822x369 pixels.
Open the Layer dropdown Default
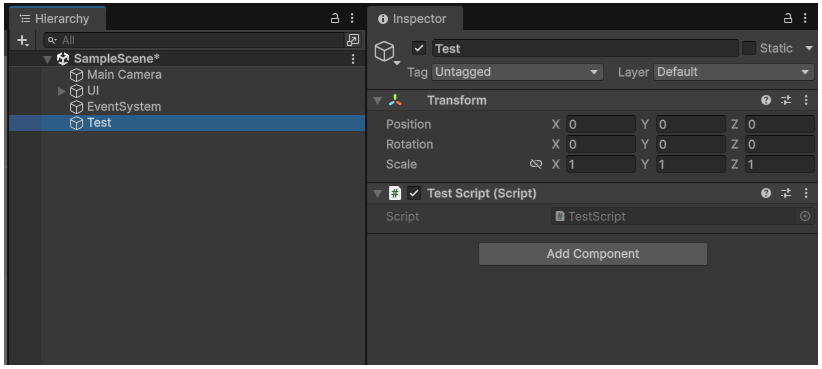point(734,72)
